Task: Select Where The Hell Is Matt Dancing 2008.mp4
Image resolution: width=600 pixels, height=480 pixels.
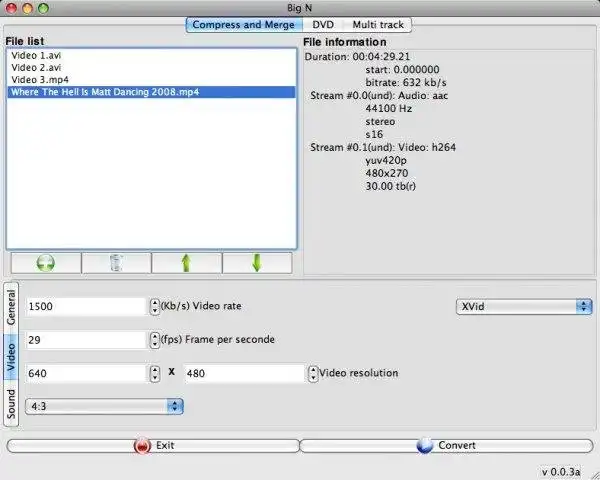Action: point(152,92)
